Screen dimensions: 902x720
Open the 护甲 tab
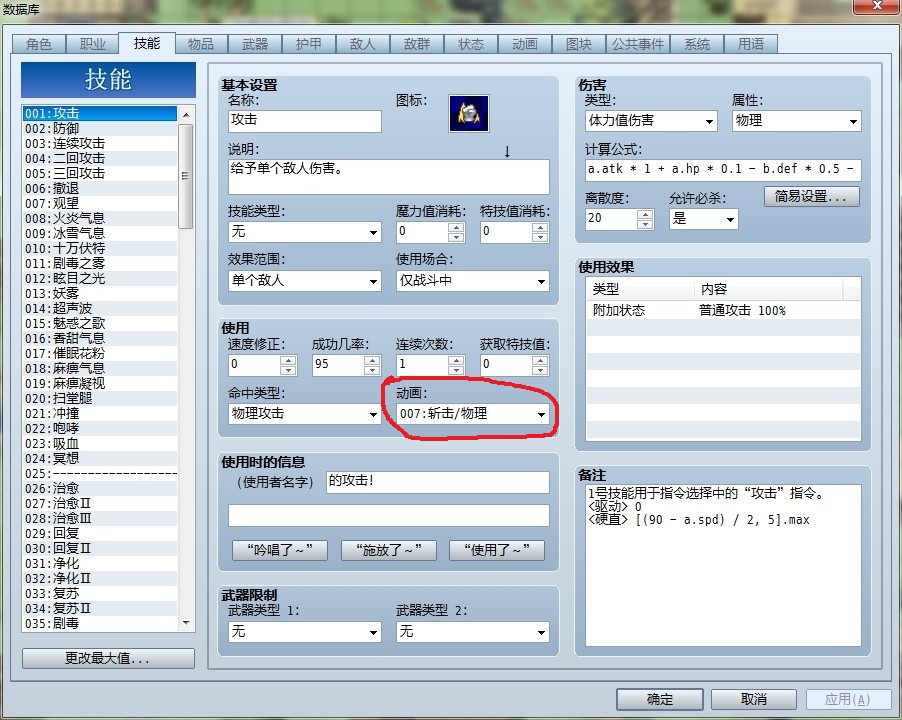(x=309, y=44)
